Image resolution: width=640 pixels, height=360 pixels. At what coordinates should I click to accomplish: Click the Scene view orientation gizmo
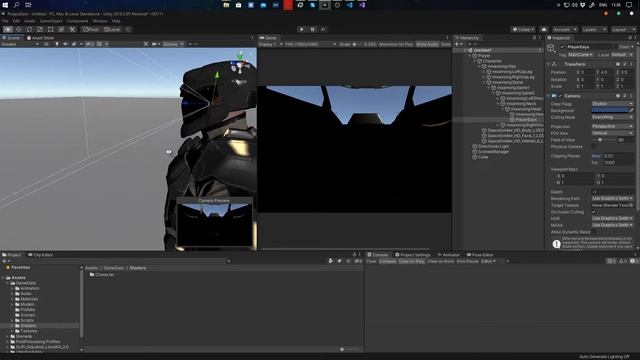(240, 65)
